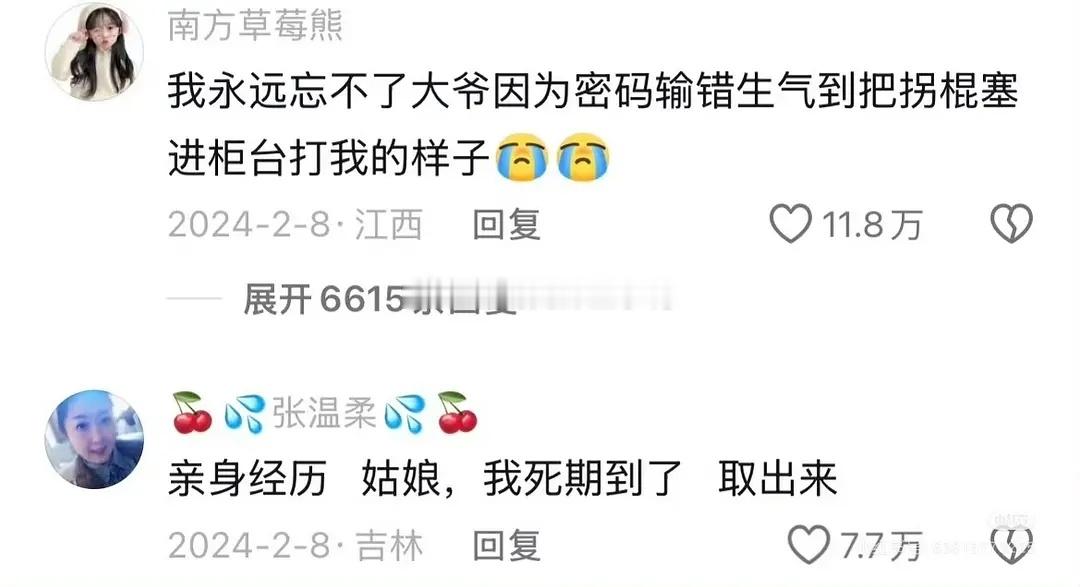
Task: Reply to 南方草莓熊's comment via 回复
Action: click(x=506, y=225)
